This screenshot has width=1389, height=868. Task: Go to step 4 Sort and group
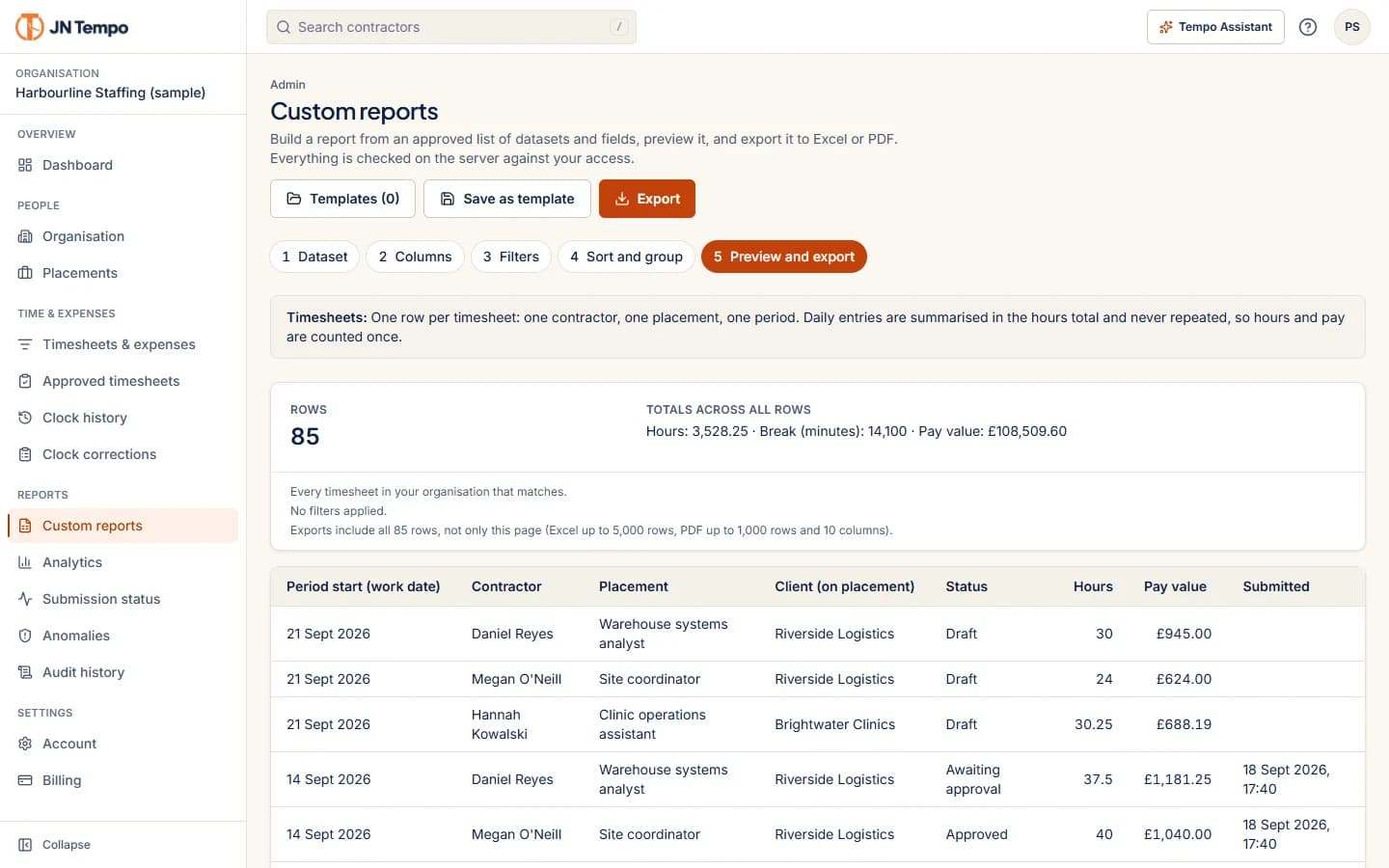[x=626, y=257]
